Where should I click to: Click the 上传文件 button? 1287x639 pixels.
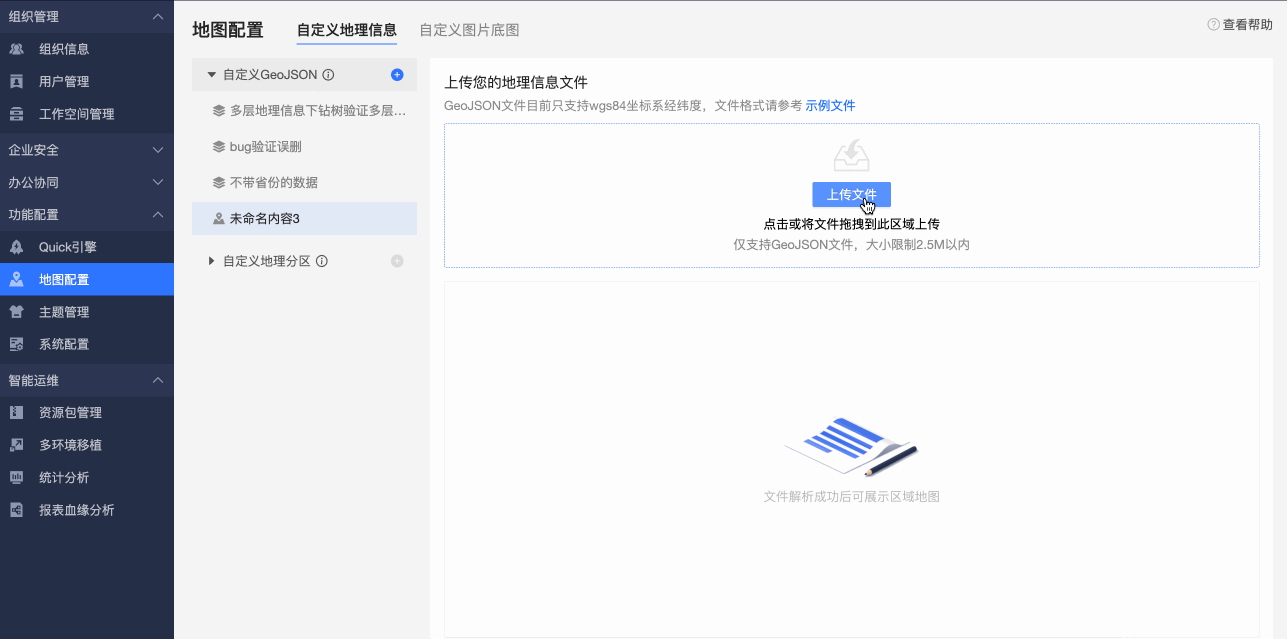[851, 195]
